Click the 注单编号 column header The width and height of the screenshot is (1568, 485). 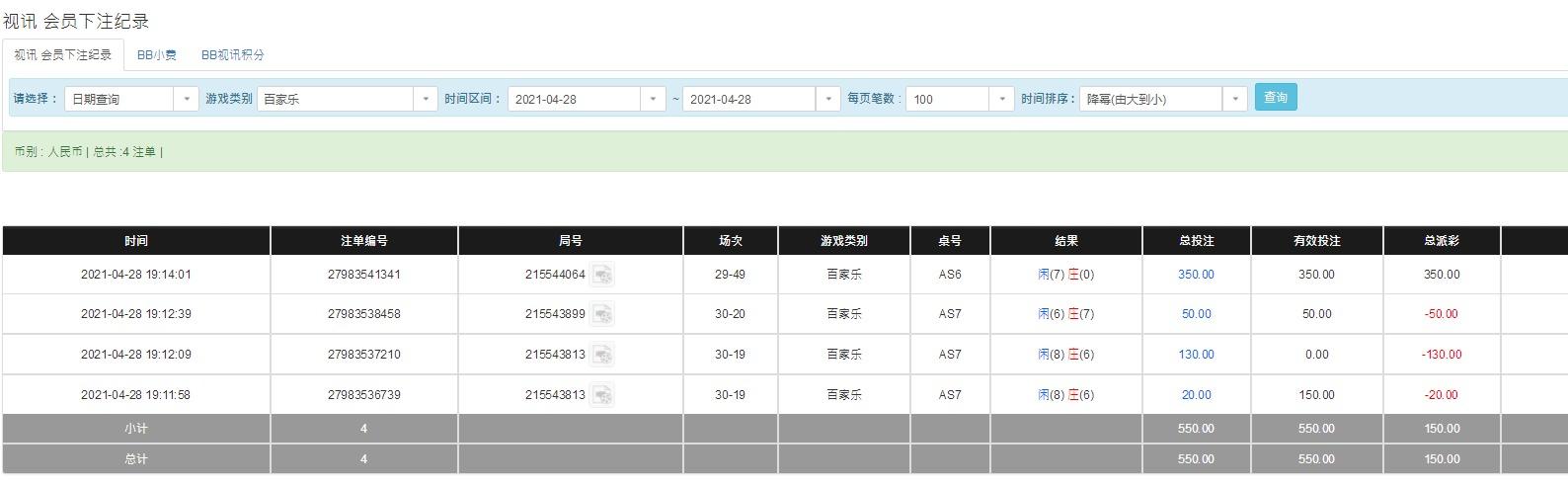364,241
